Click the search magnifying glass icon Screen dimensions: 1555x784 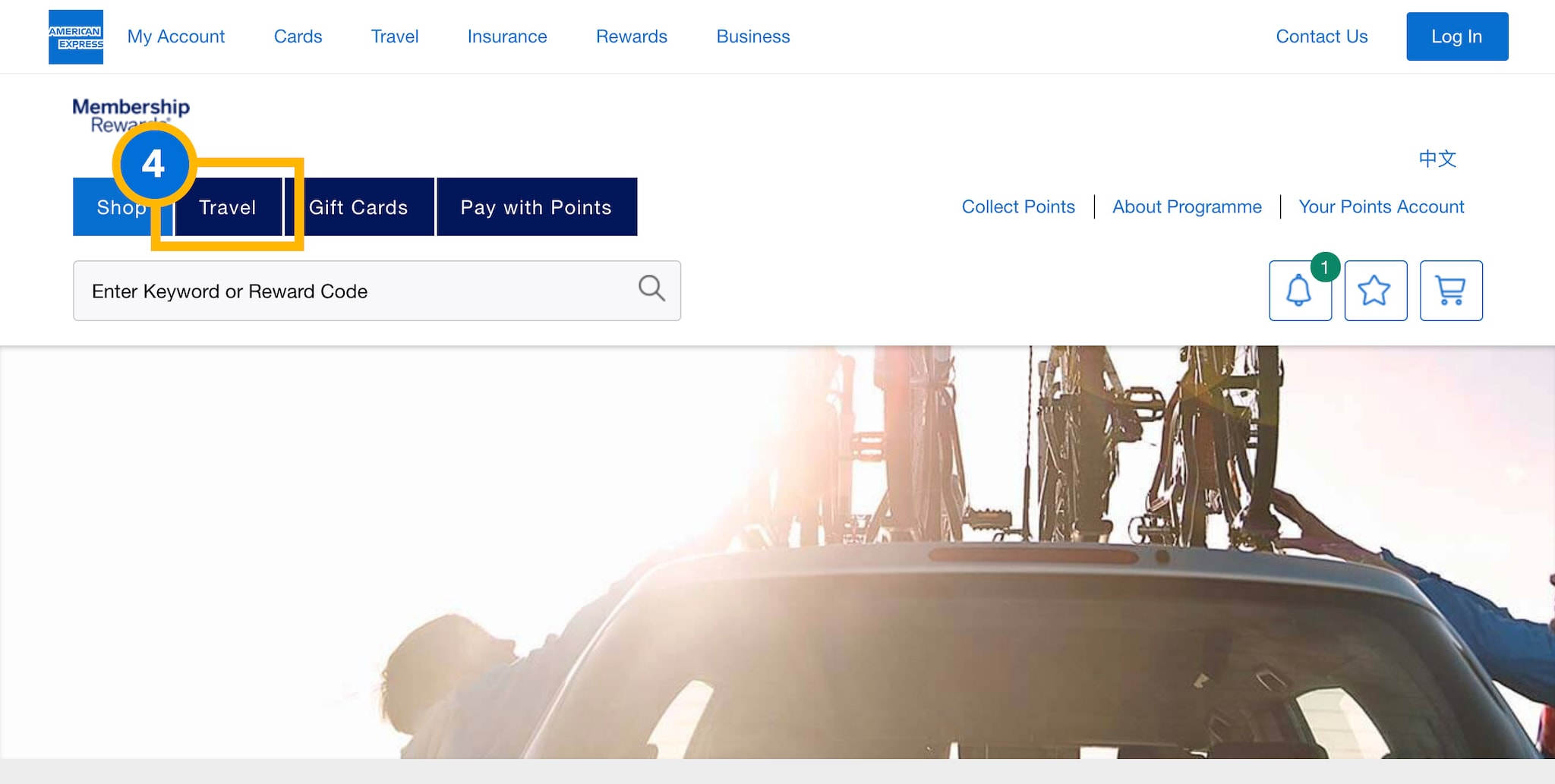651,288
